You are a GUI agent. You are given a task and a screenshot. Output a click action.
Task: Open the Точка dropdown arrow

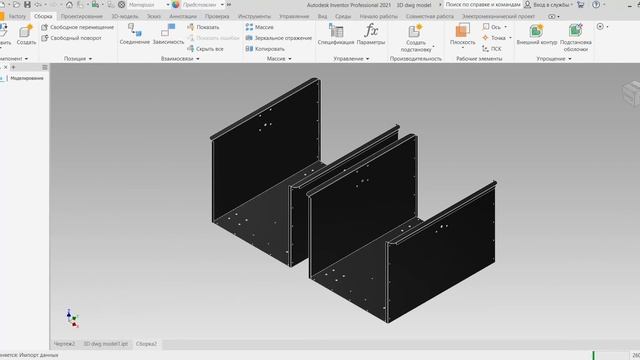(x=510, y=38)
